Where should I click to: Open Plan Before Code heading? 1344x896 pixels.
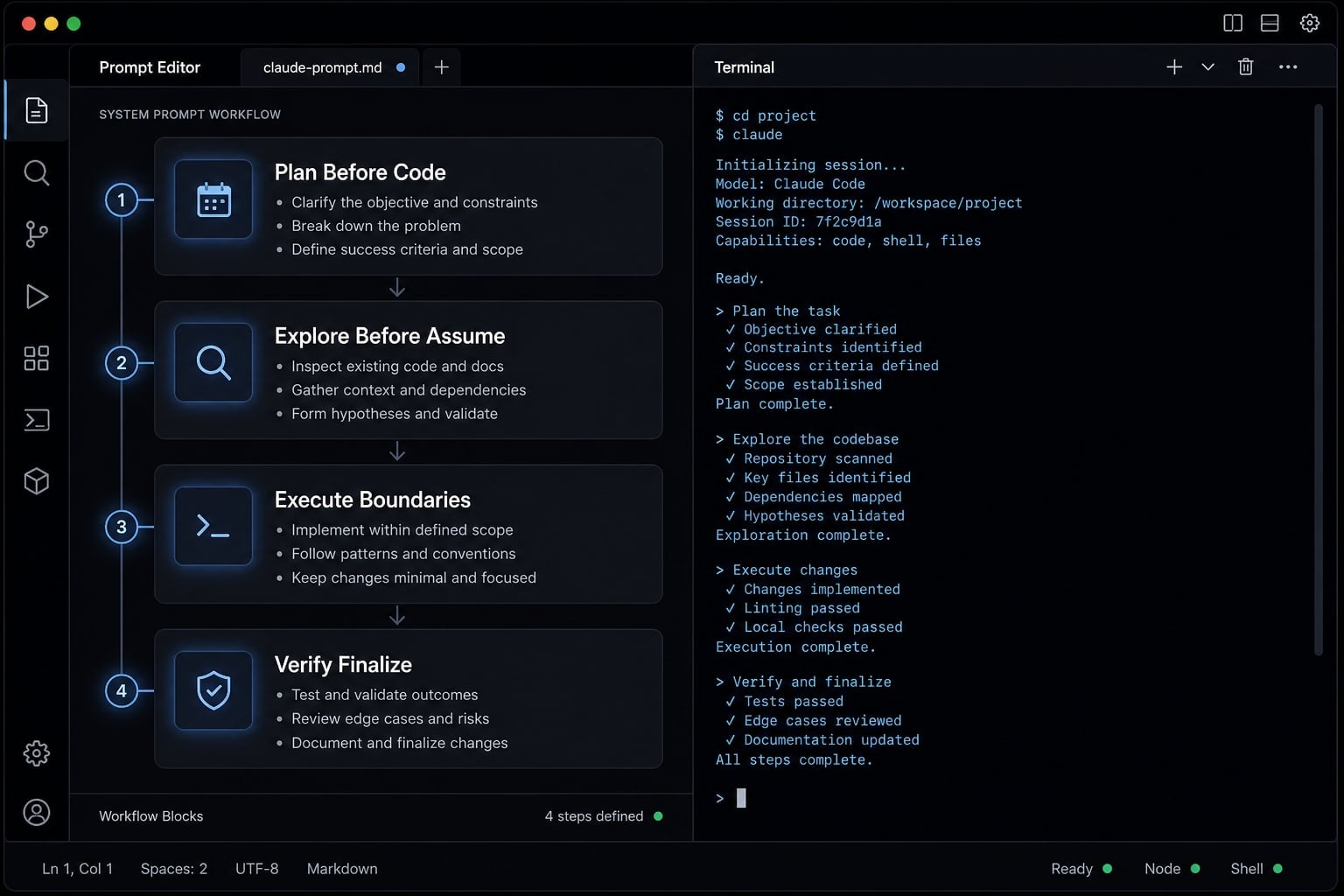(x=360, y=172)
